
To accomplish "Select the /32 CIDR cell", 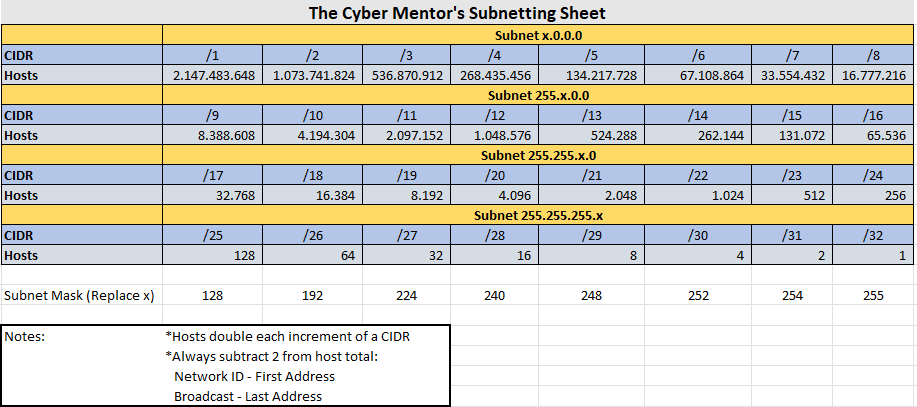I will (872, 235).
